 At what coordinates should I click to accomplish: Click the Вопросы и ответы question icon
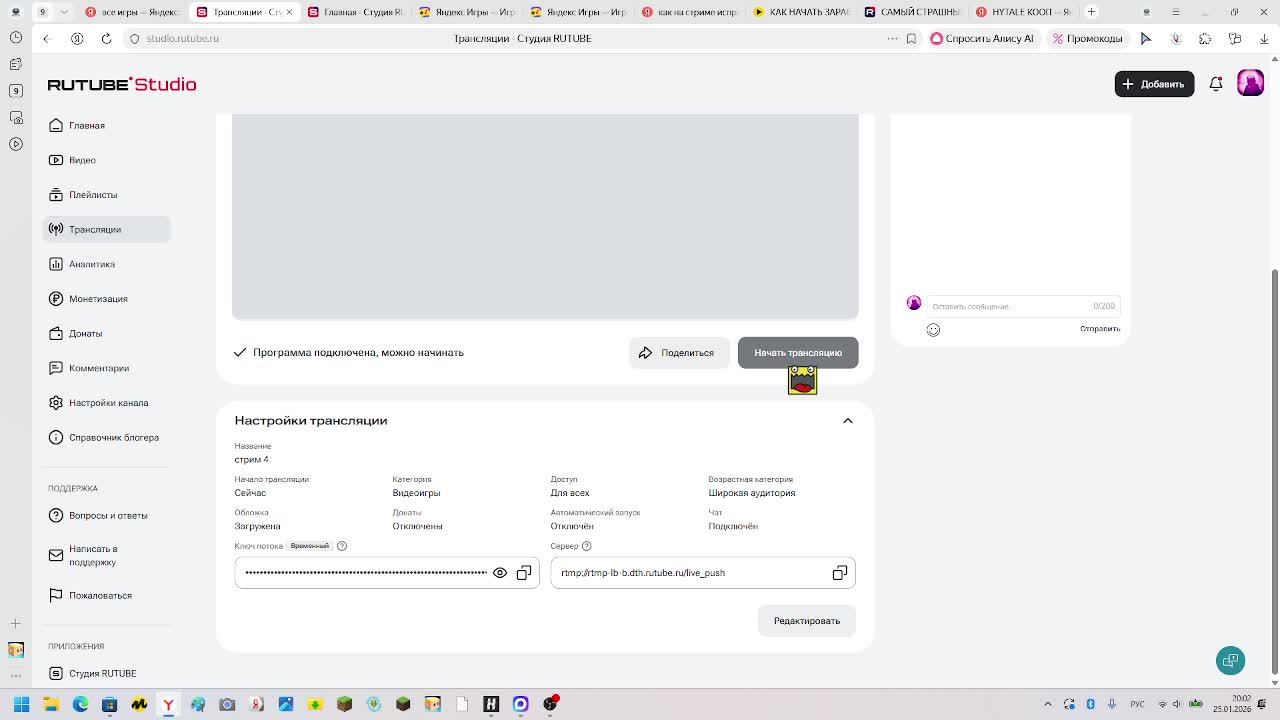56,515
